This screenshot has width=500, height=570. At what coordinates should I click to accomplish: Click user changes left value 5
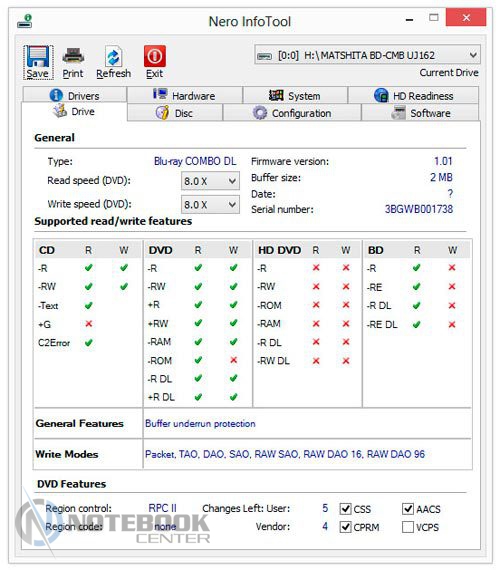tap(325, 508)
